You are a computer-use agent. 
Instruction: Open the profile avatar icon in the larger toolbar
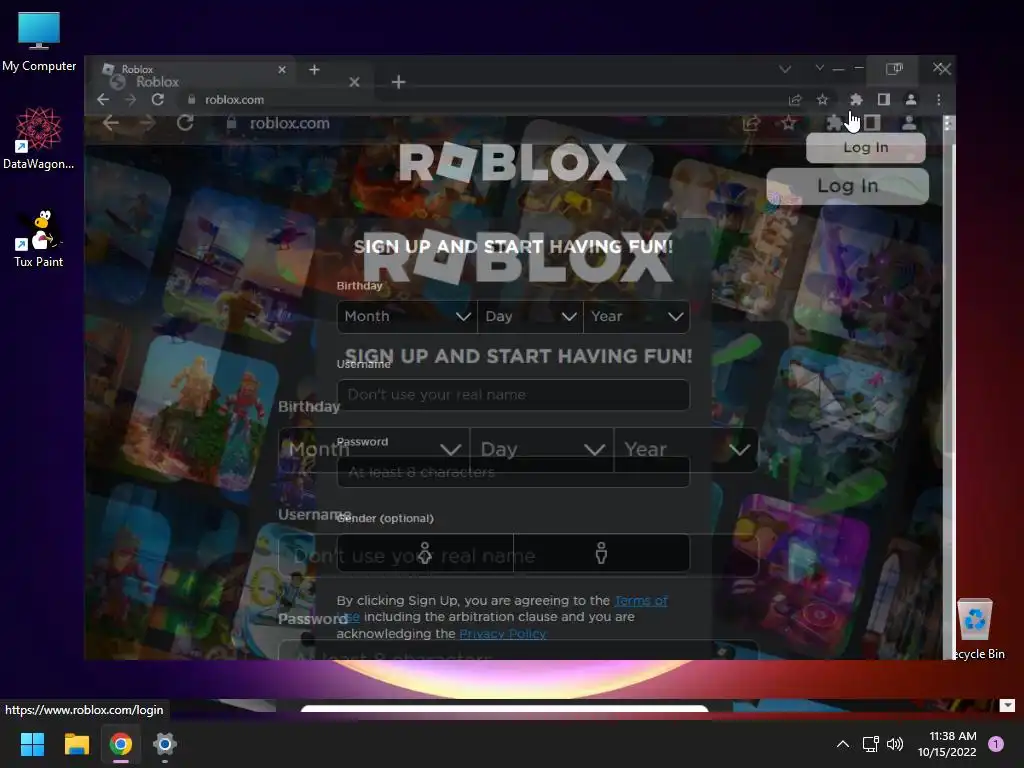click(908, 123)
